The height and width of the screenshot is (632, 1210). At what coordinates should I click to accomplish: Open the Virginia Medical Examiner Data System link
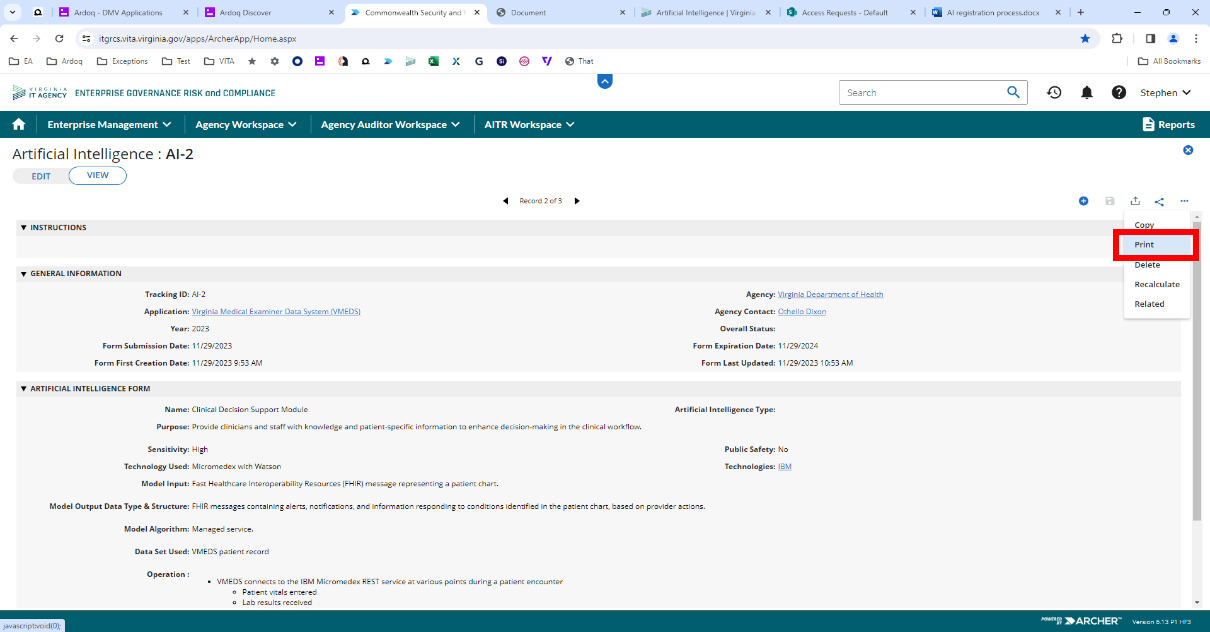tap(276, 312)
